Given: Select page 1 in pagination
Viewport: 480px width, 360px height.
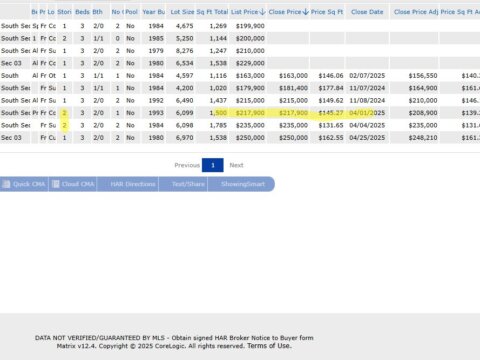Looking at the screenshot, I should point(213,165).
